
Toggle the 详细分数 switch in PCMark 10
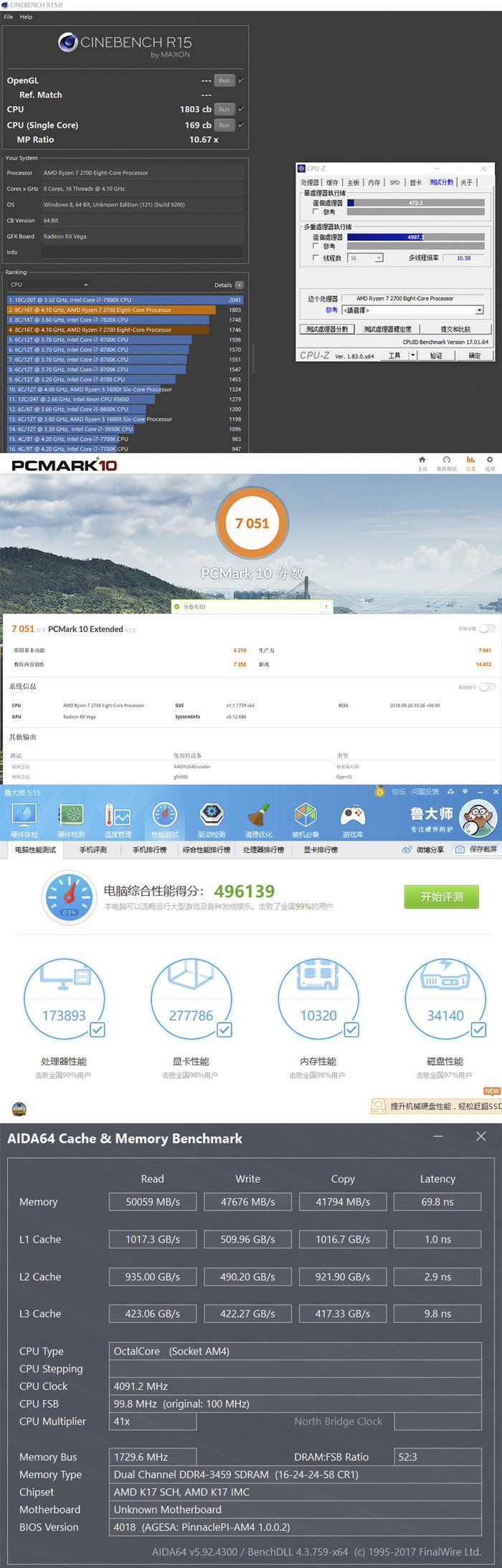pos(487,628)
